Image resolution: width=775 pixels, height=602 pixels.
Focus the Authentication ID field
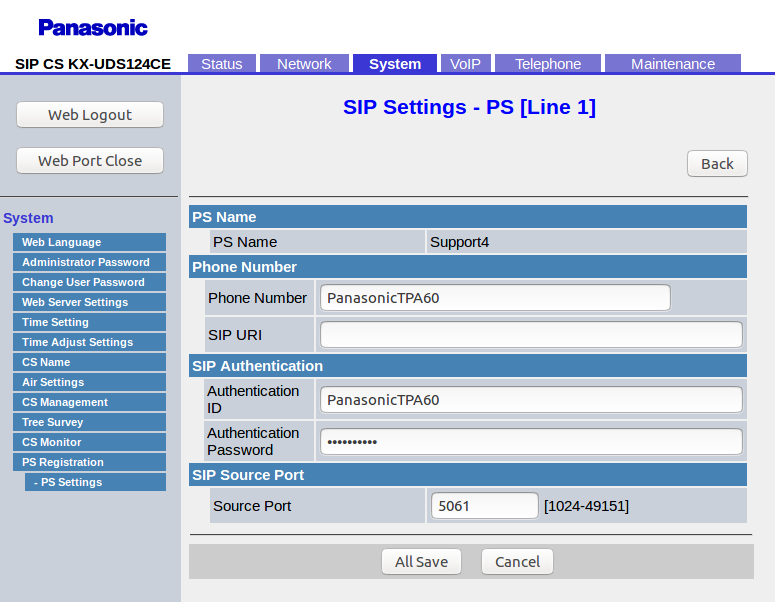(x=531, y=399)
